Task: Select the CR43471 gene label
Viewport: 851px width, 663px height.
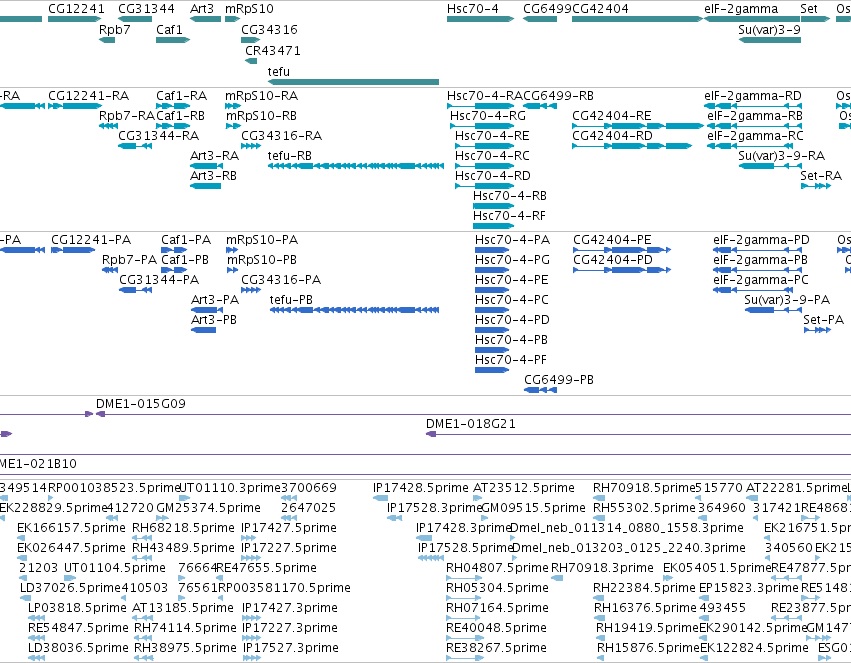Action: pos(272,50)
